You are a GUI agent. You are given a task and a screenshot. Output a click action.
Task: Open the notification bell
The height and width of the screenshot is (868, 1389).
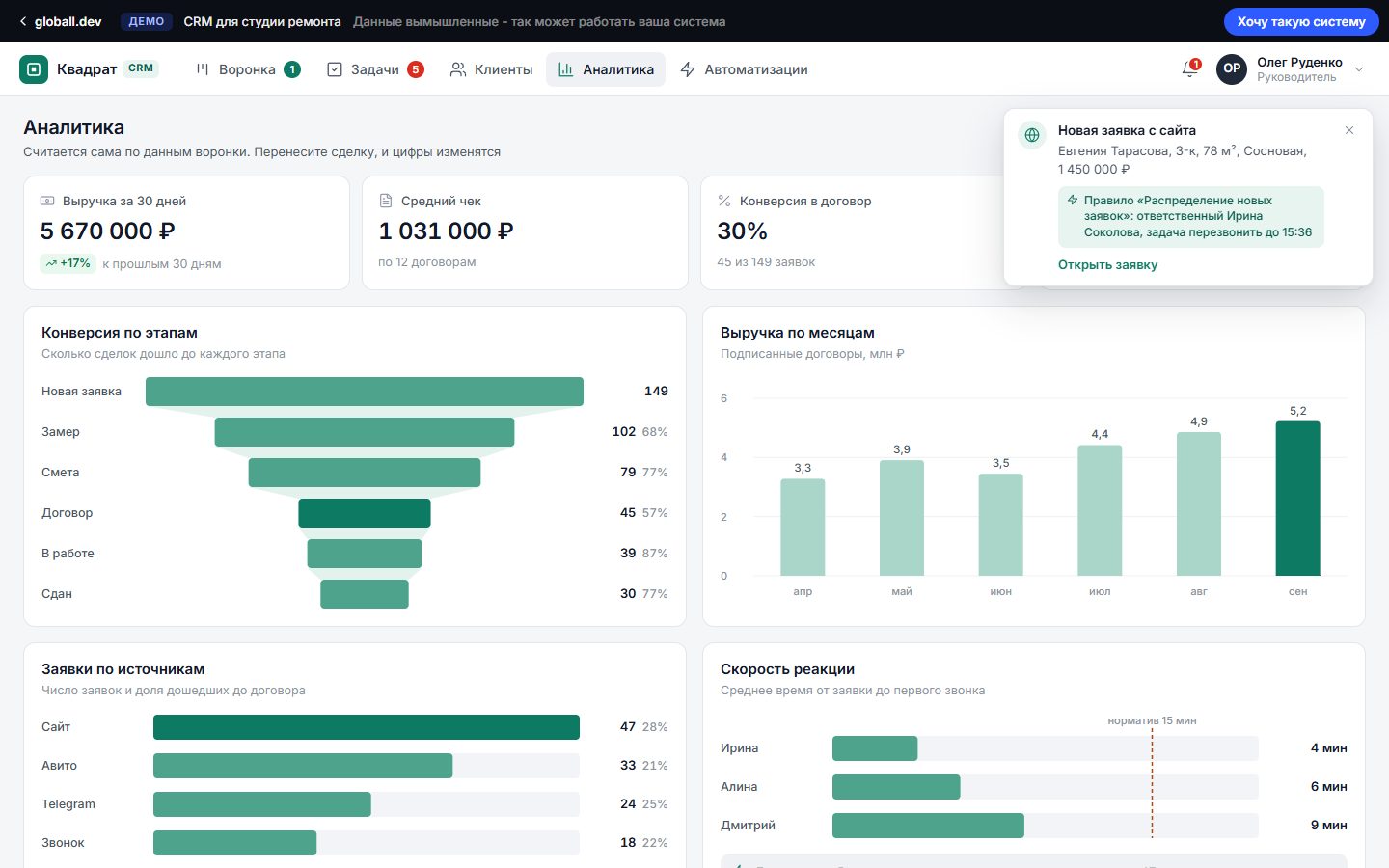[x=1189, y=68]
